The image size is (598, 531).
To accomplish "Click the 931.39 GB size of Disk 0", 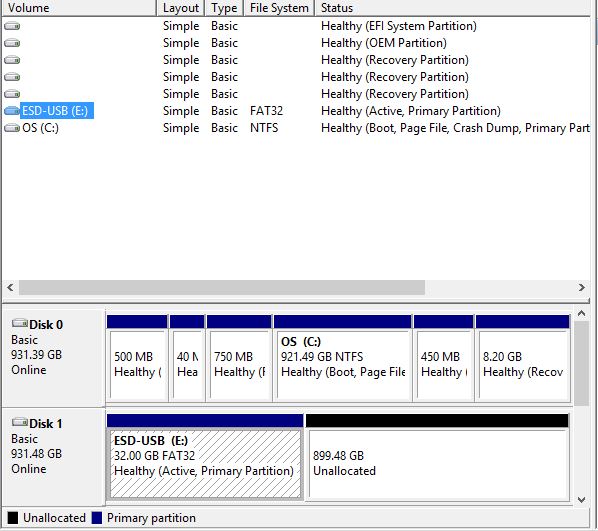I will (x=36, y=355).
